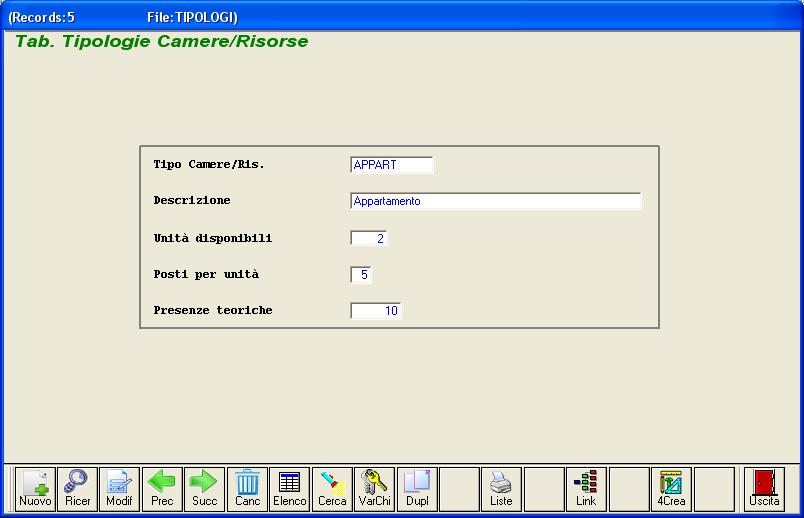The image size is (804, 518).
Task: Click the Nuovo new record button
Action: point(35,488)
